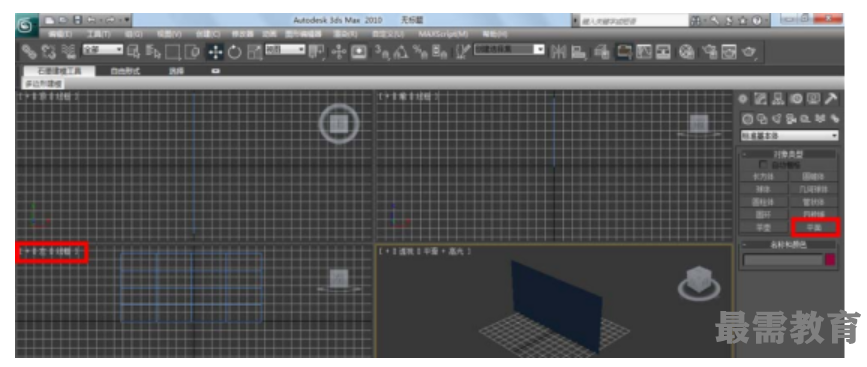Open the named selection sets dropdown

tap(510, 49)
